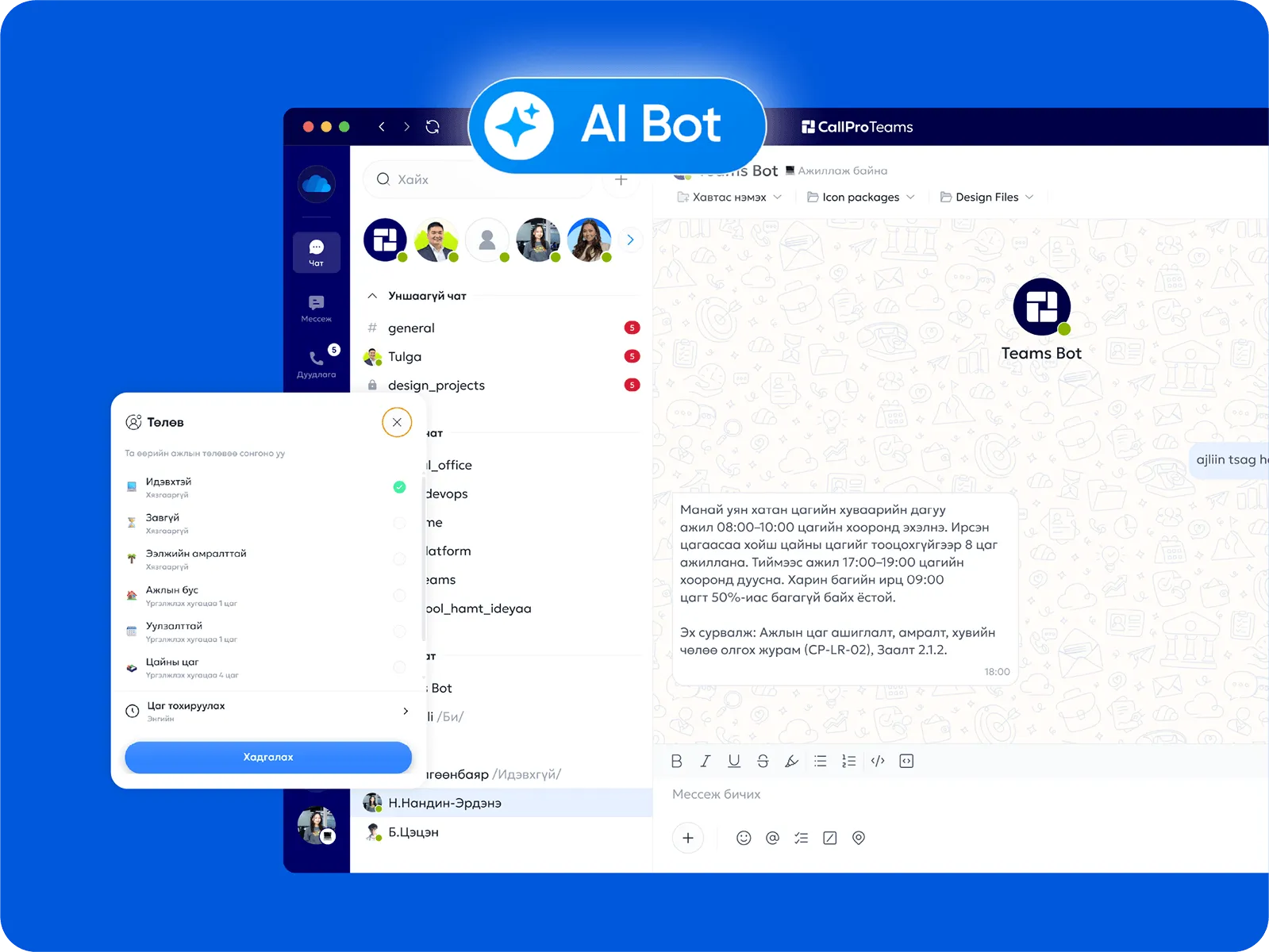Select the Завгүй status option

tap(267, 523)
